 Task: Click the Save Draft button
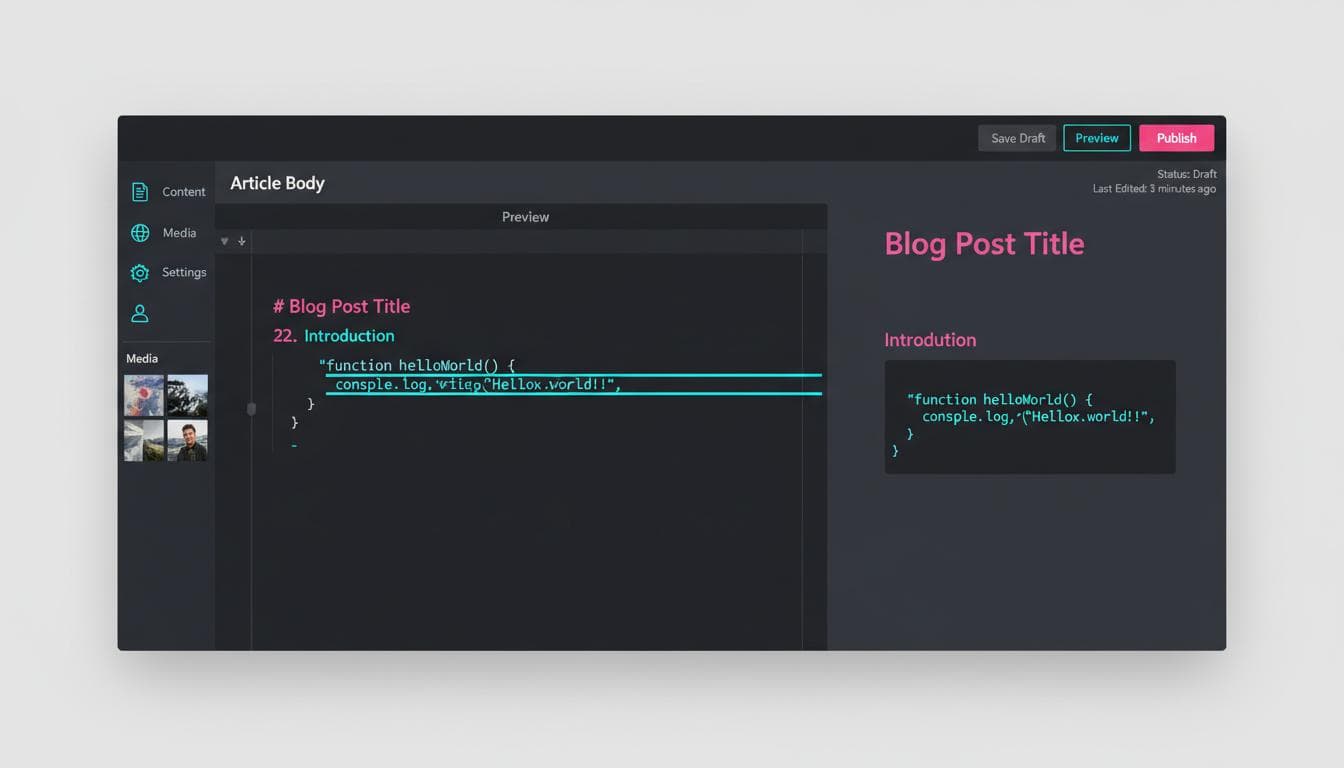[x=1017, y=138]
